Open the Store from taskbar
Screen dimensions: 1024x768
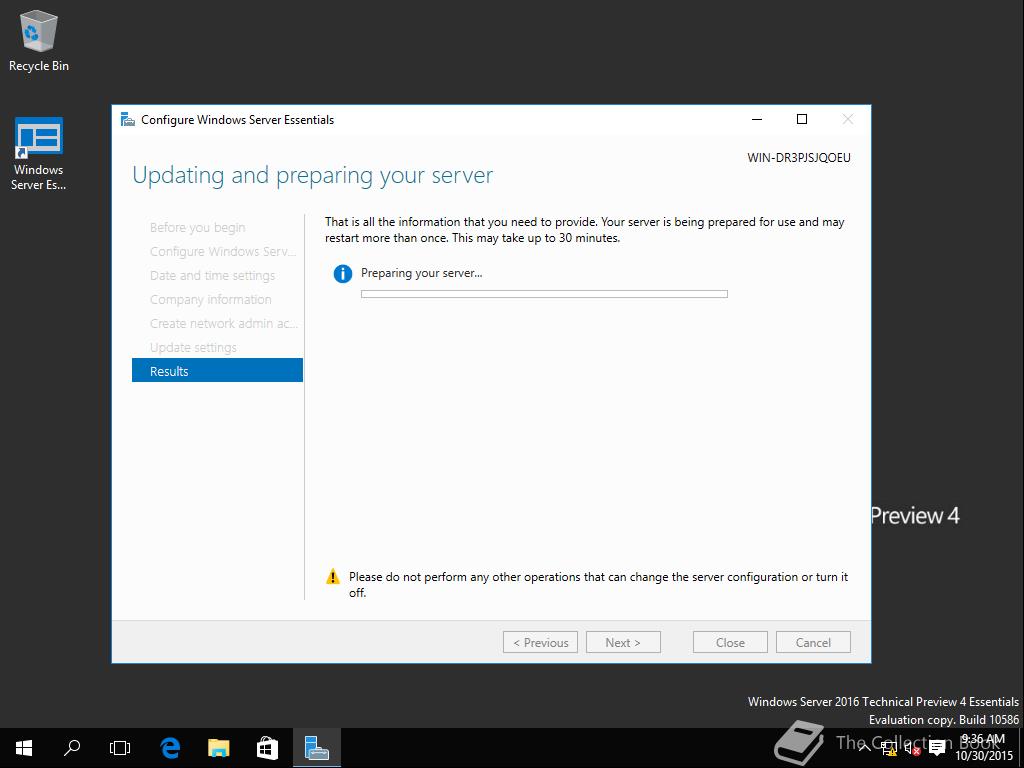click(x=267, y=748)
